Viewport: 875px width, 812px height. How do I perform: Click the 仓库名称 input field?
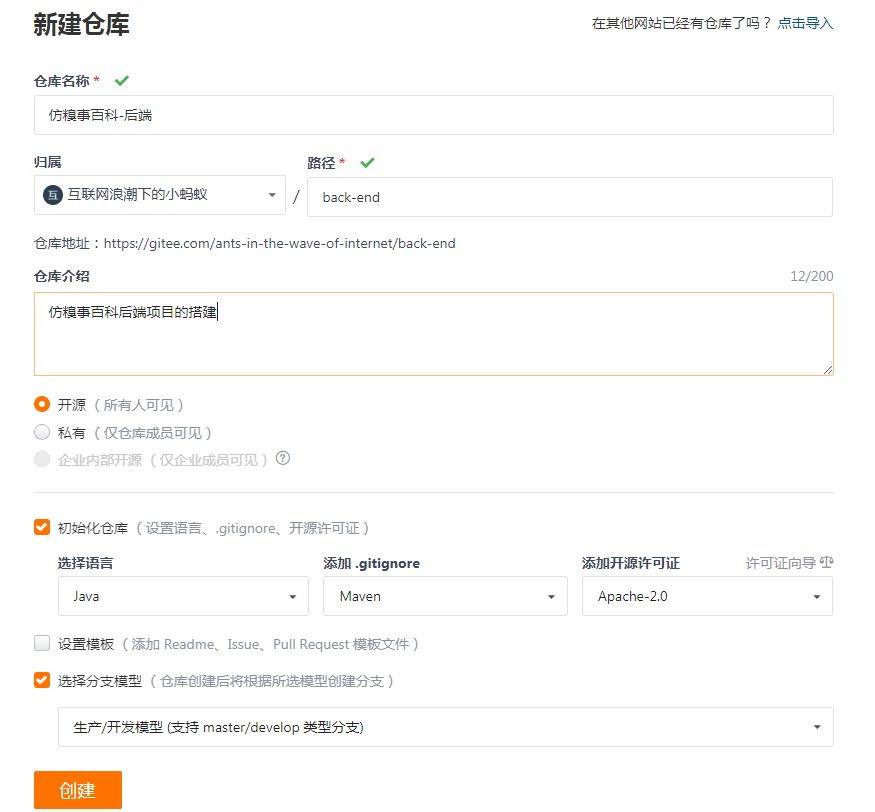pyautogui.click(x=434, y=115)
